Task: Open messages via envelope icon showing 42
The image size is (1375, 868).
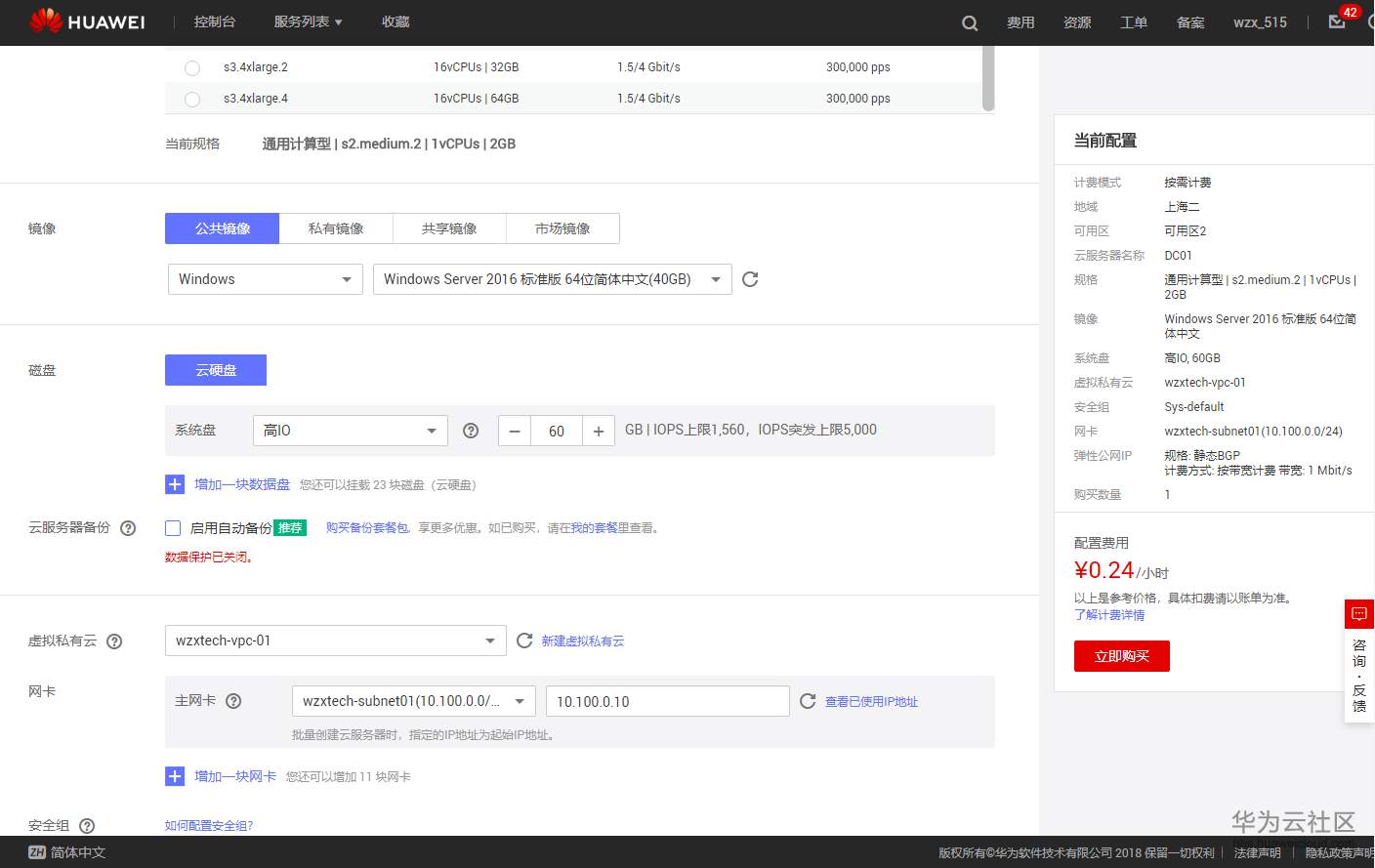Action: tap(1337, 21)
